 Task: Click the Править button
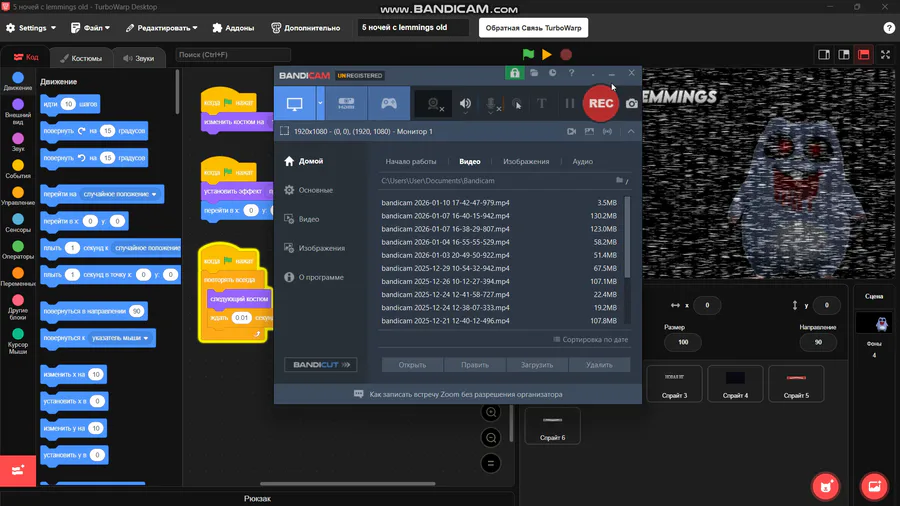475,365
